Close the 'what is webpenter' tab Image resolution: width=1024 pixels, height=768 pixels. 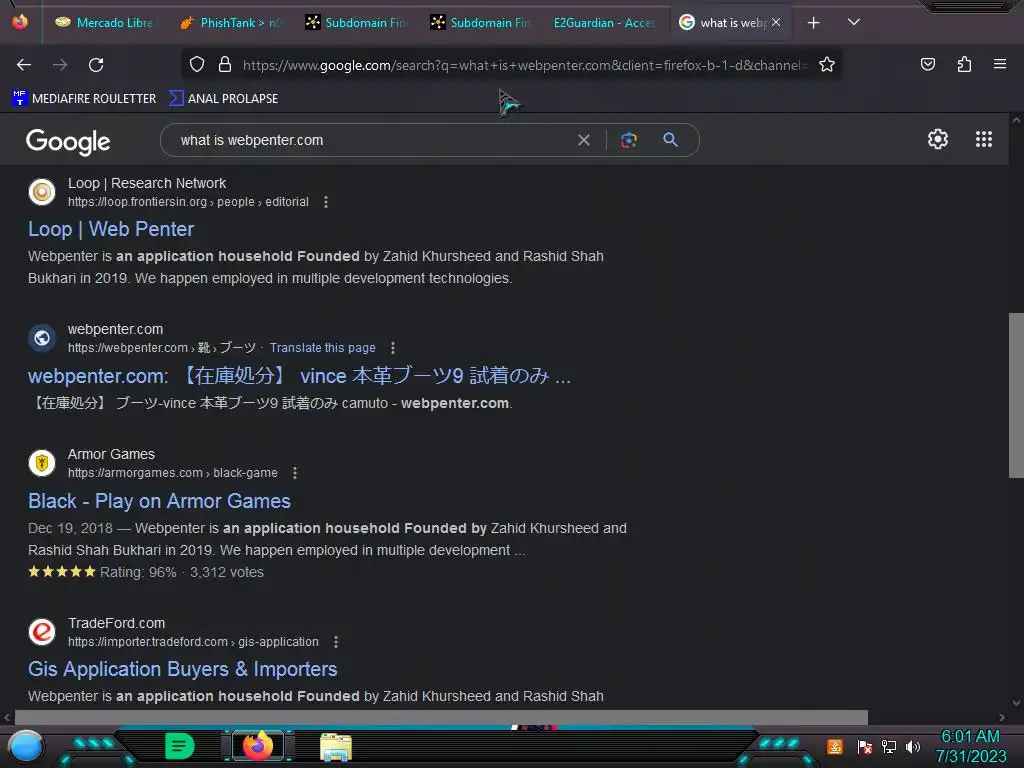[776, 22]
